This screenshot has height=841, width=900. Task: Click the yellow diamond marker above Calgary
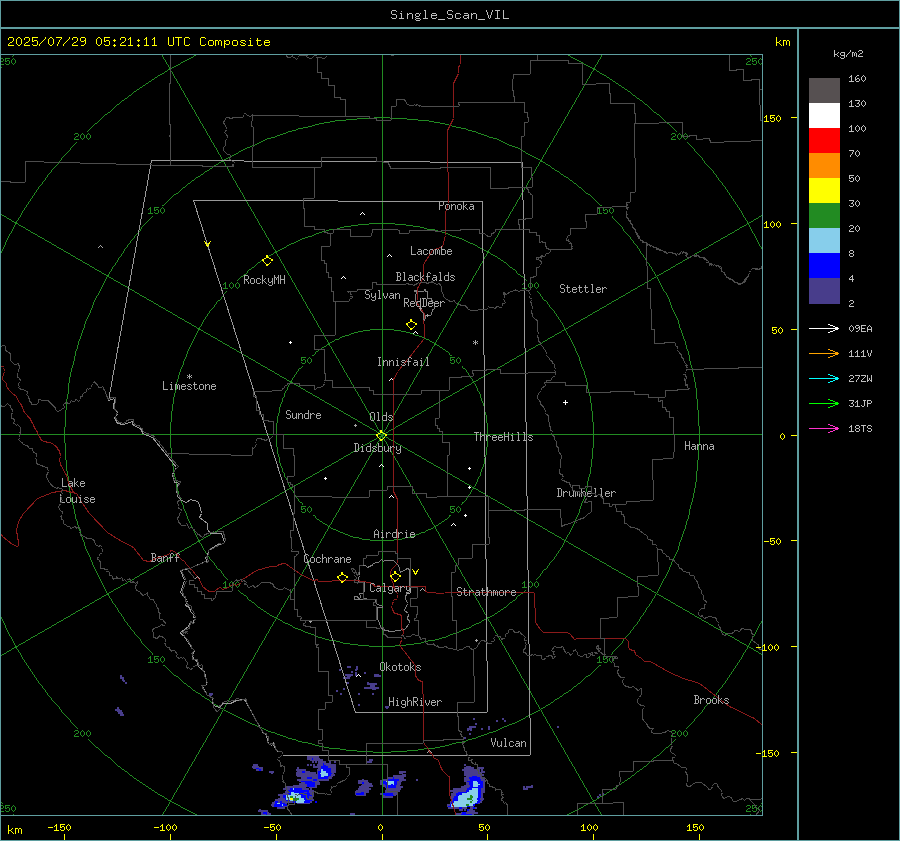pos(395,576)
